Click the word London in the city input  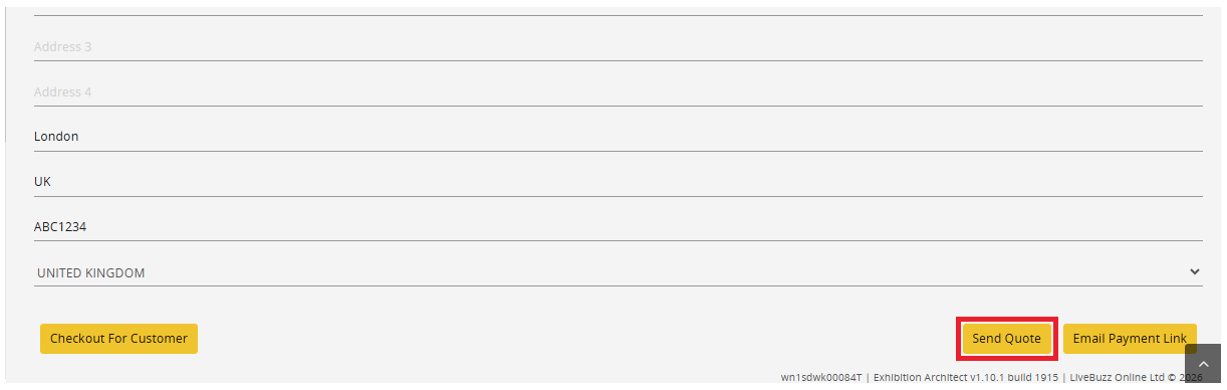click(x=56, y=136)
